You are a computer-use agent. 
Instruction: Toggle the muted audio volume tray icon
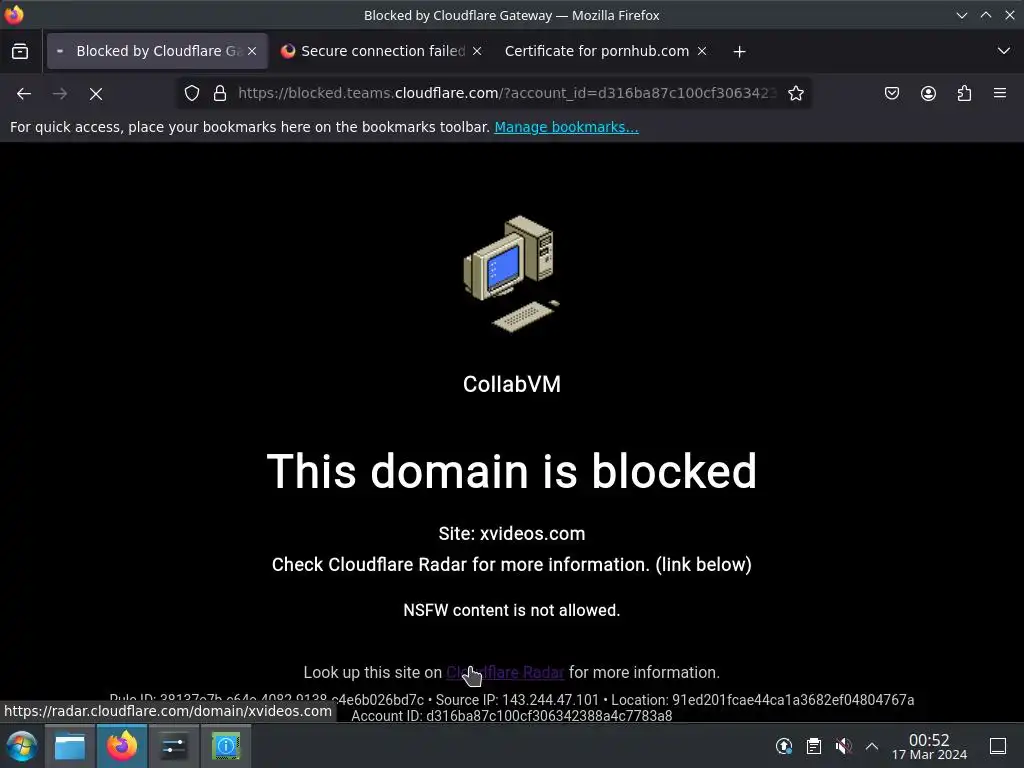tap(843, 746)
